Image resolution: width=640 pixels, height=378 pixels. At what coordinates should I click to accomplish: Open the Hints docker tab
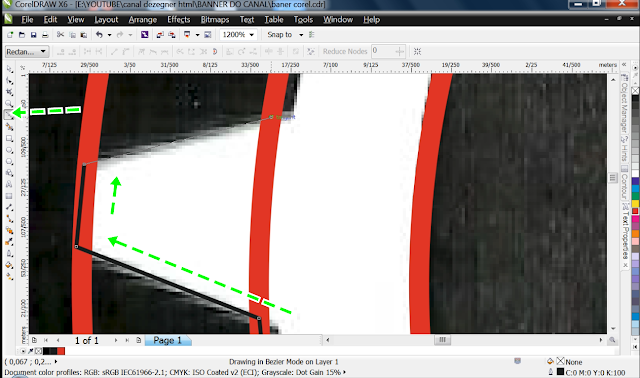pyautogui.click(x=624, y=149)
